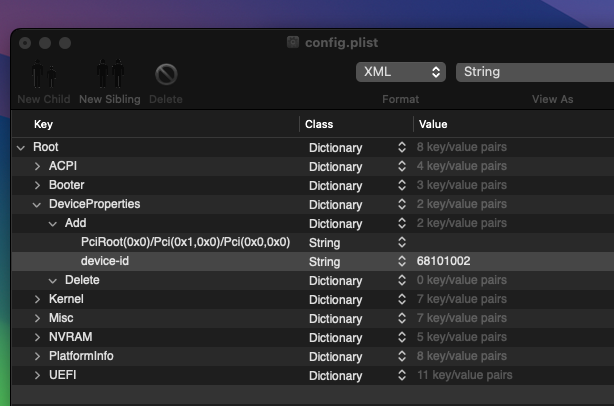Select the device-id key row
Viewport: 614px width, 406px height.
click(312, 262)
